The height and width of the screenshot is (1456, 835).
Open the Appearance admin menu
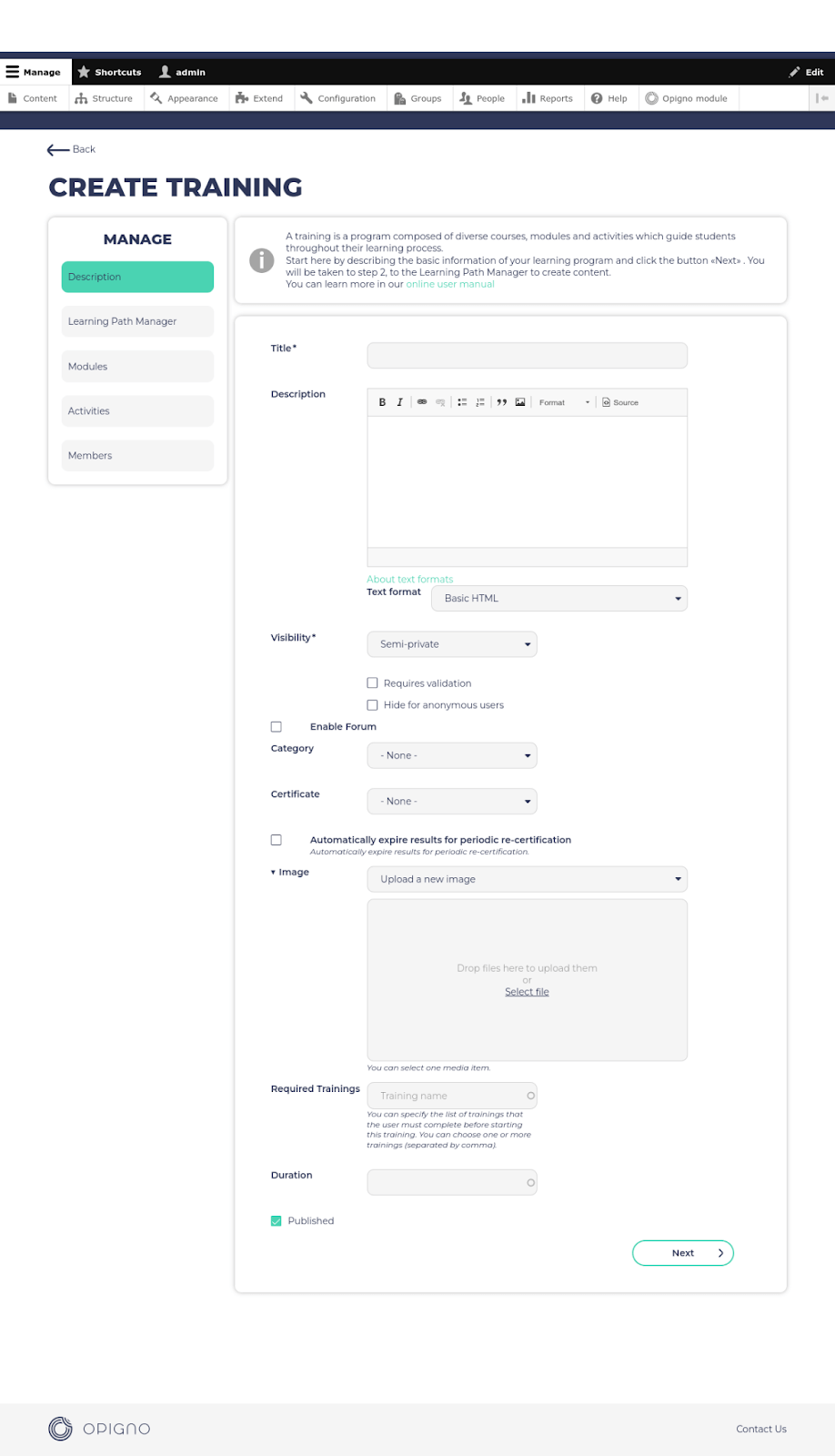point(185,98)
